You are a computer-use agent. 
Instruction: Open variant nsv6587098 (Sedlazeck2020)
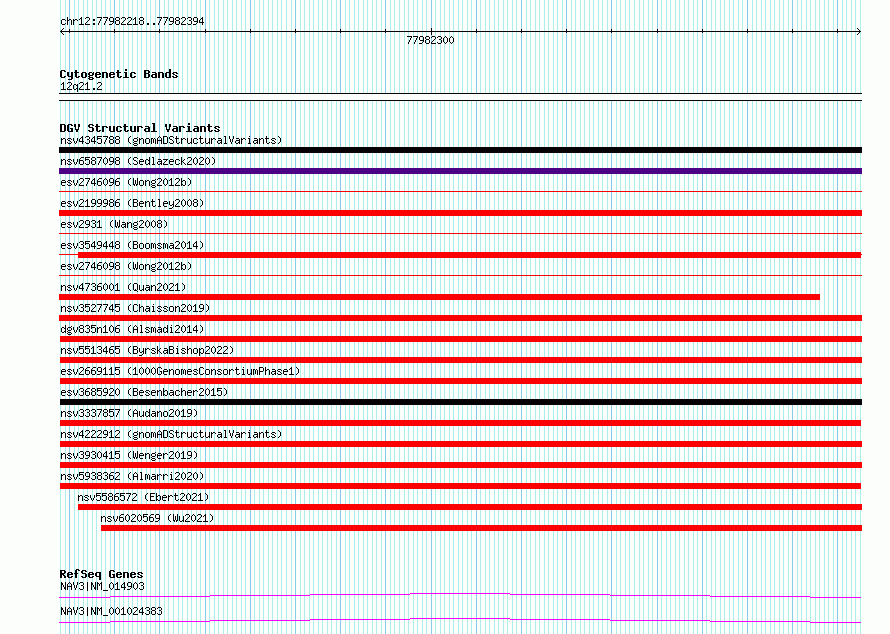tap(138, 161)
